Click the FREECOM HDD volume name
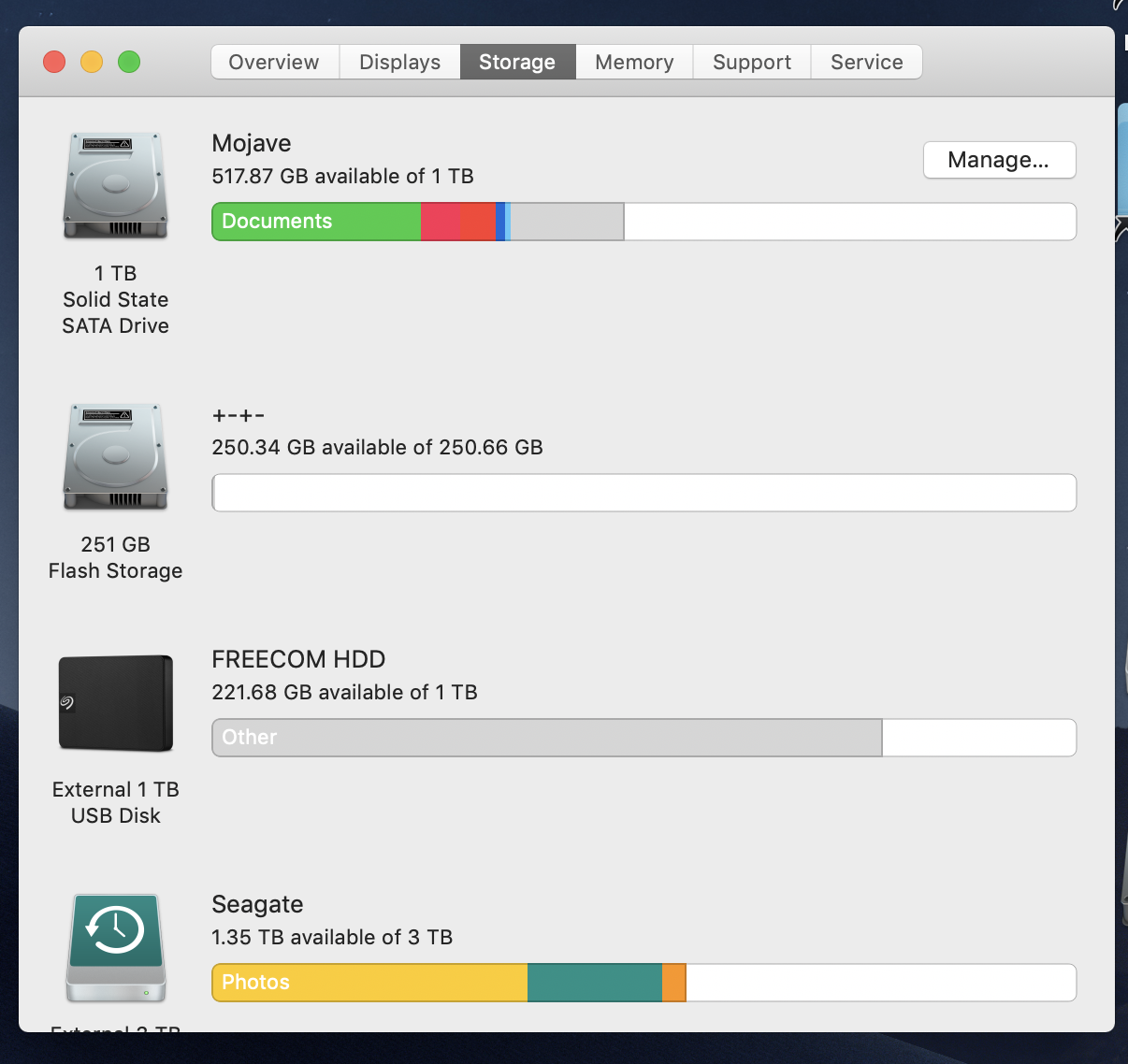The height and width of the screenshot is (1064, 1128). tap(298, 659)
